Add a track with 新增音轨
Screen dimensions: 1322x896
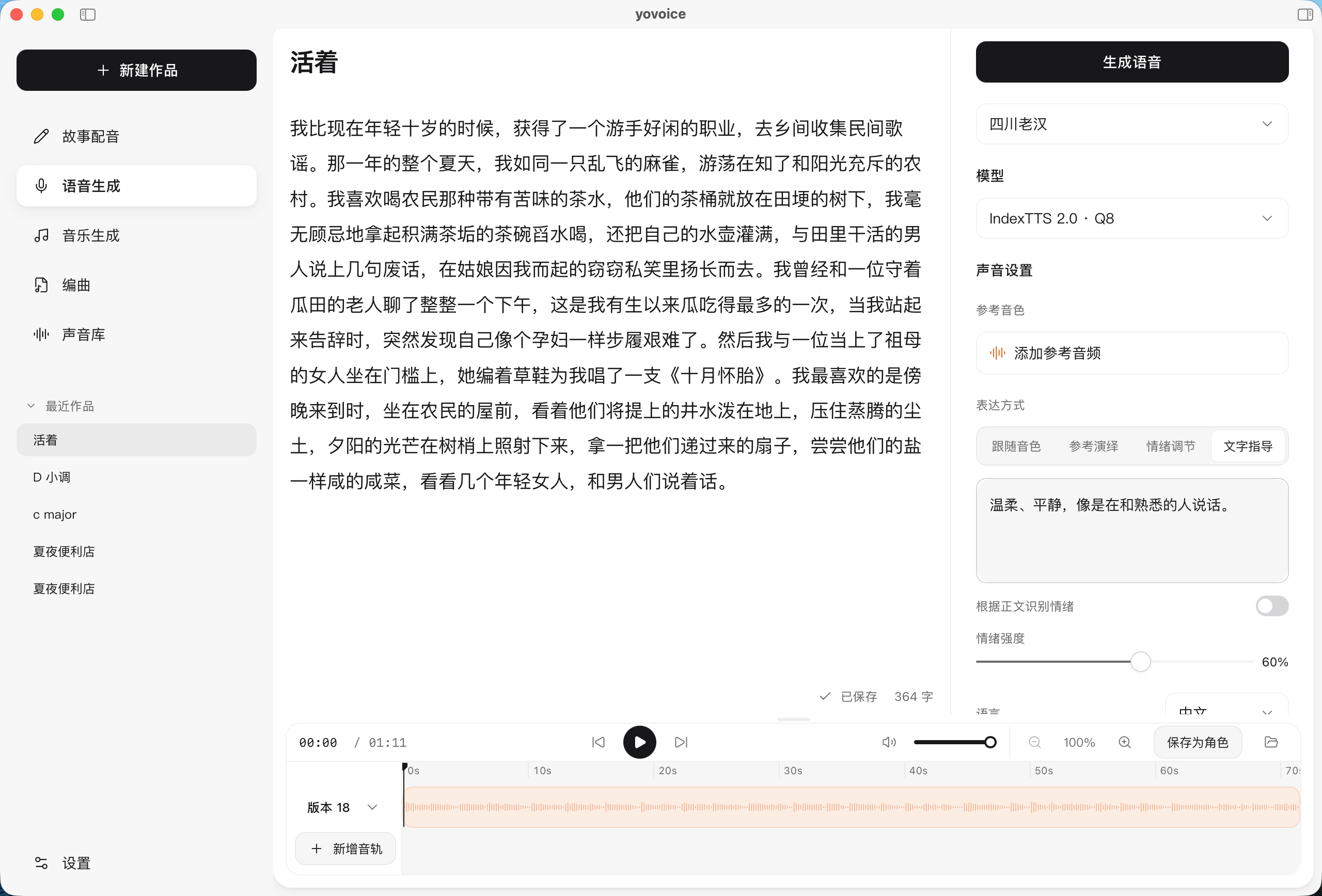(345, 849)
